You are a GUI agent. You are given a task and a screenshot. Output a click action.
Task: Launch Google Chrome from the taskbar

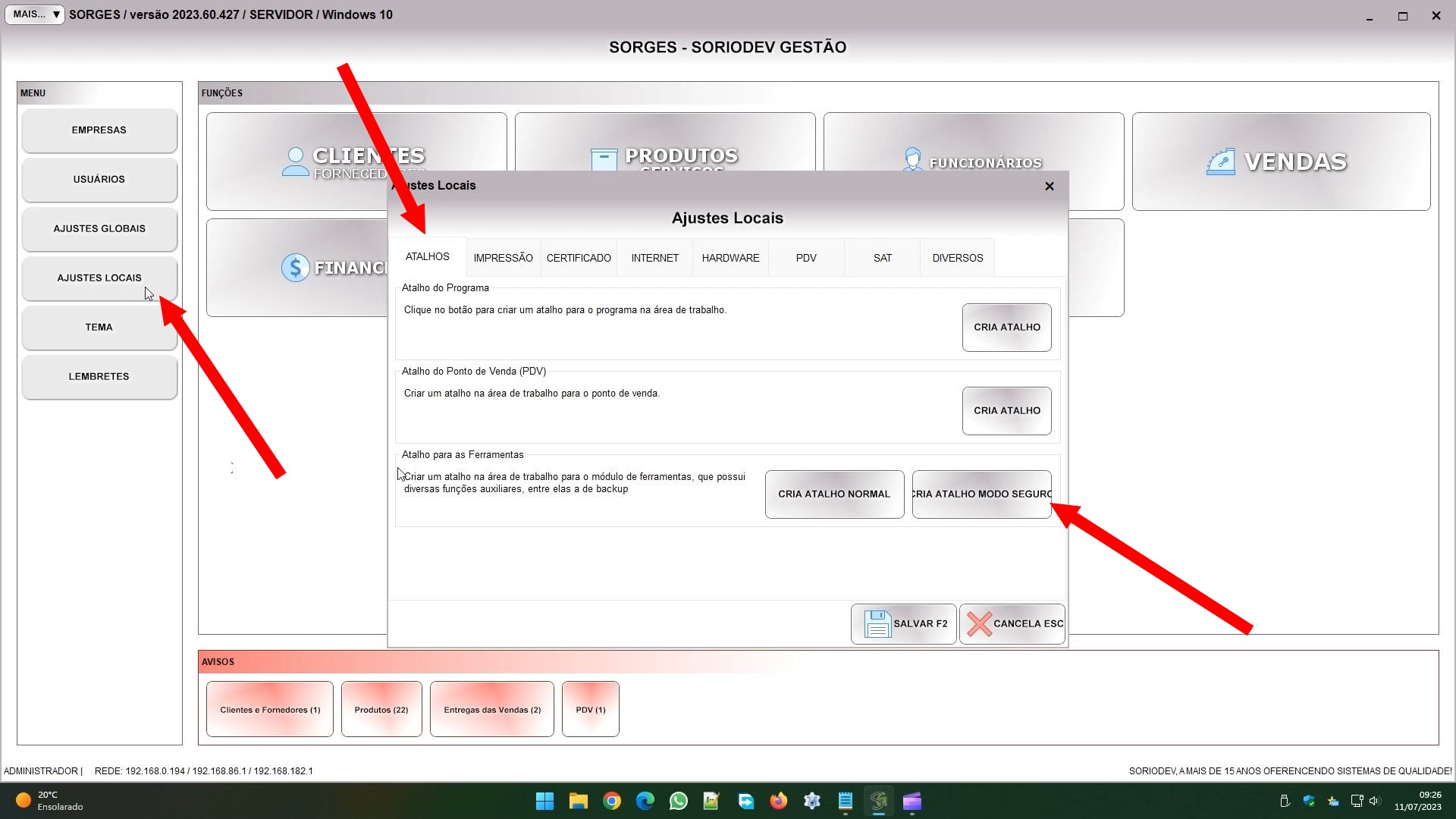pos(612,801)
